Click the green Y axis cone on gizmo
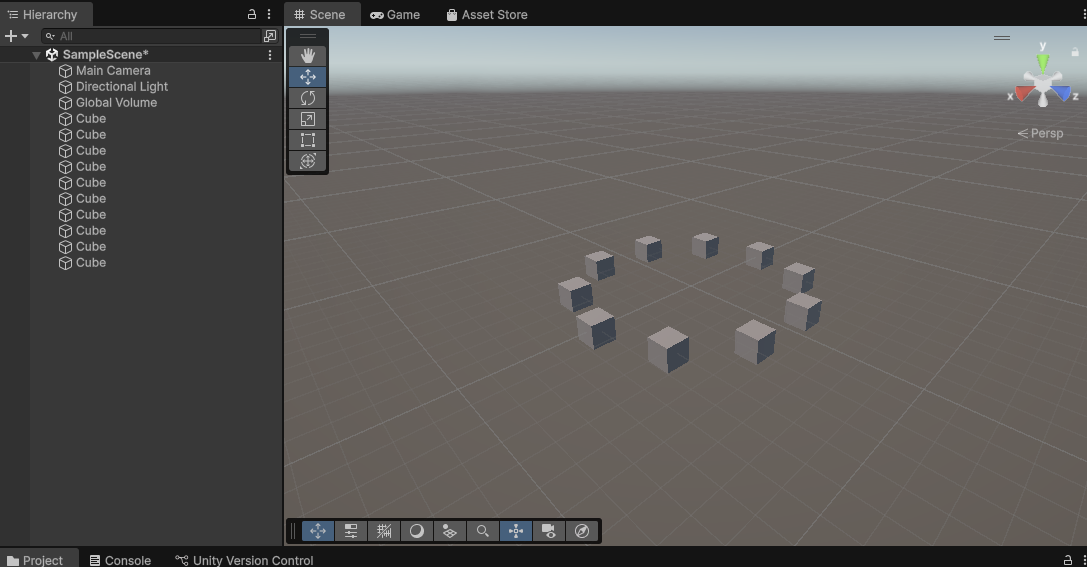 click(1043, 63)
